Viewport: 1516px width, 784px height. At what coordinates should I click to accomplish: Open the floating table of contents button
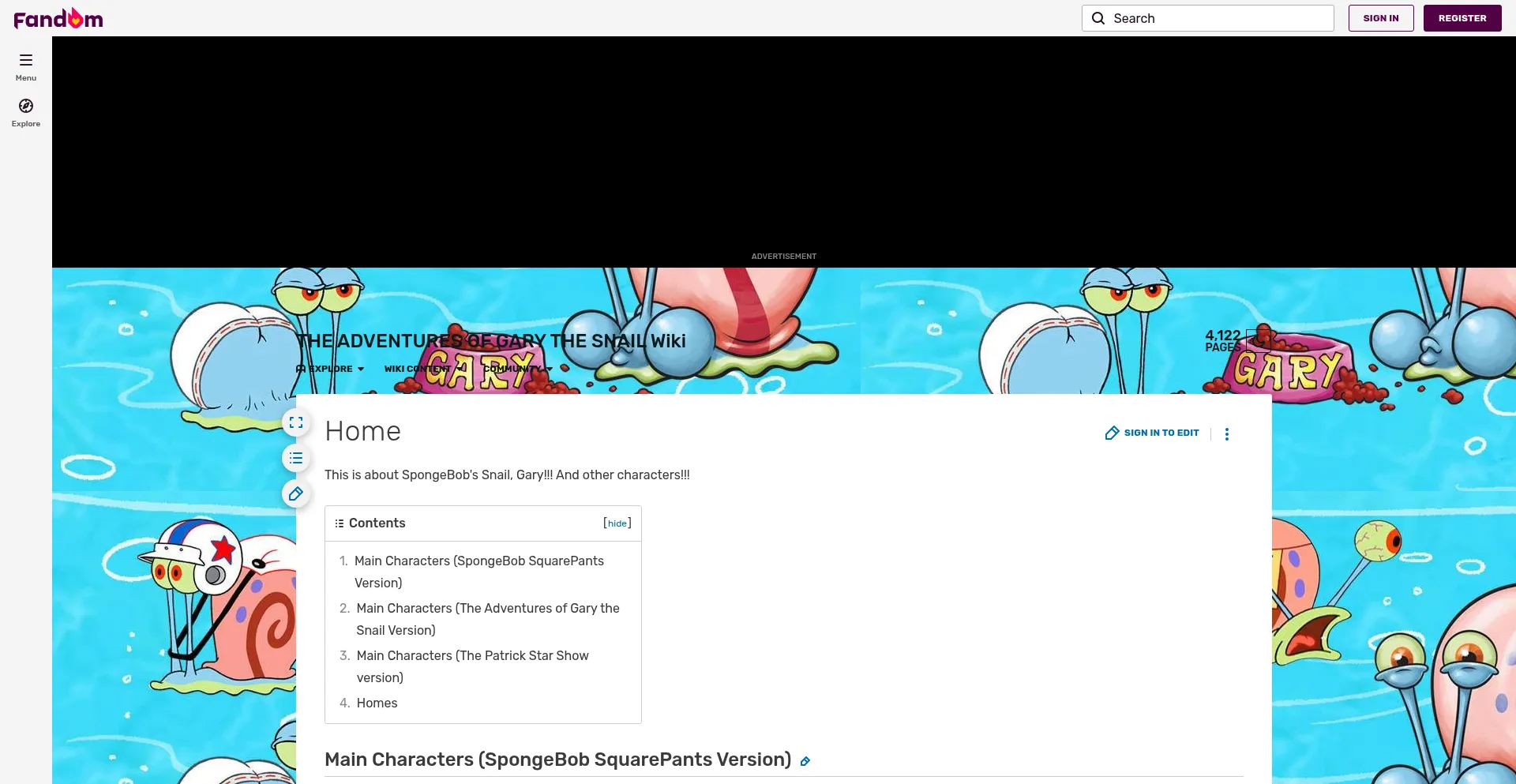pyautogui.click(x=296, y=458)
